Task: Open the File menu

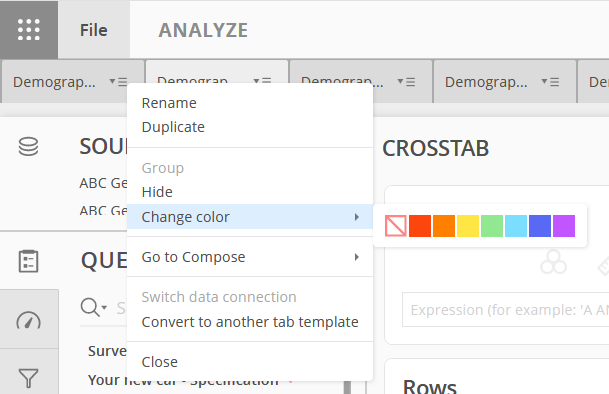Action: [94, 30]
